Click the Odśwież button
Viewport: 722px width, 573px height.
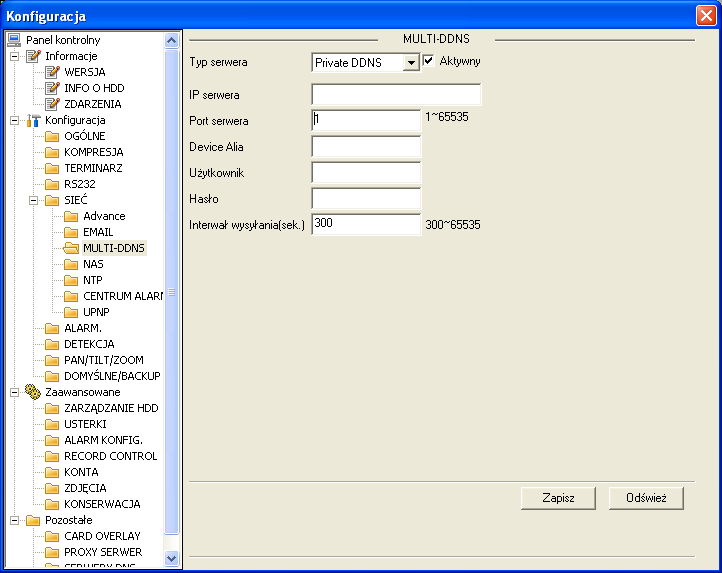click(646, 498)
